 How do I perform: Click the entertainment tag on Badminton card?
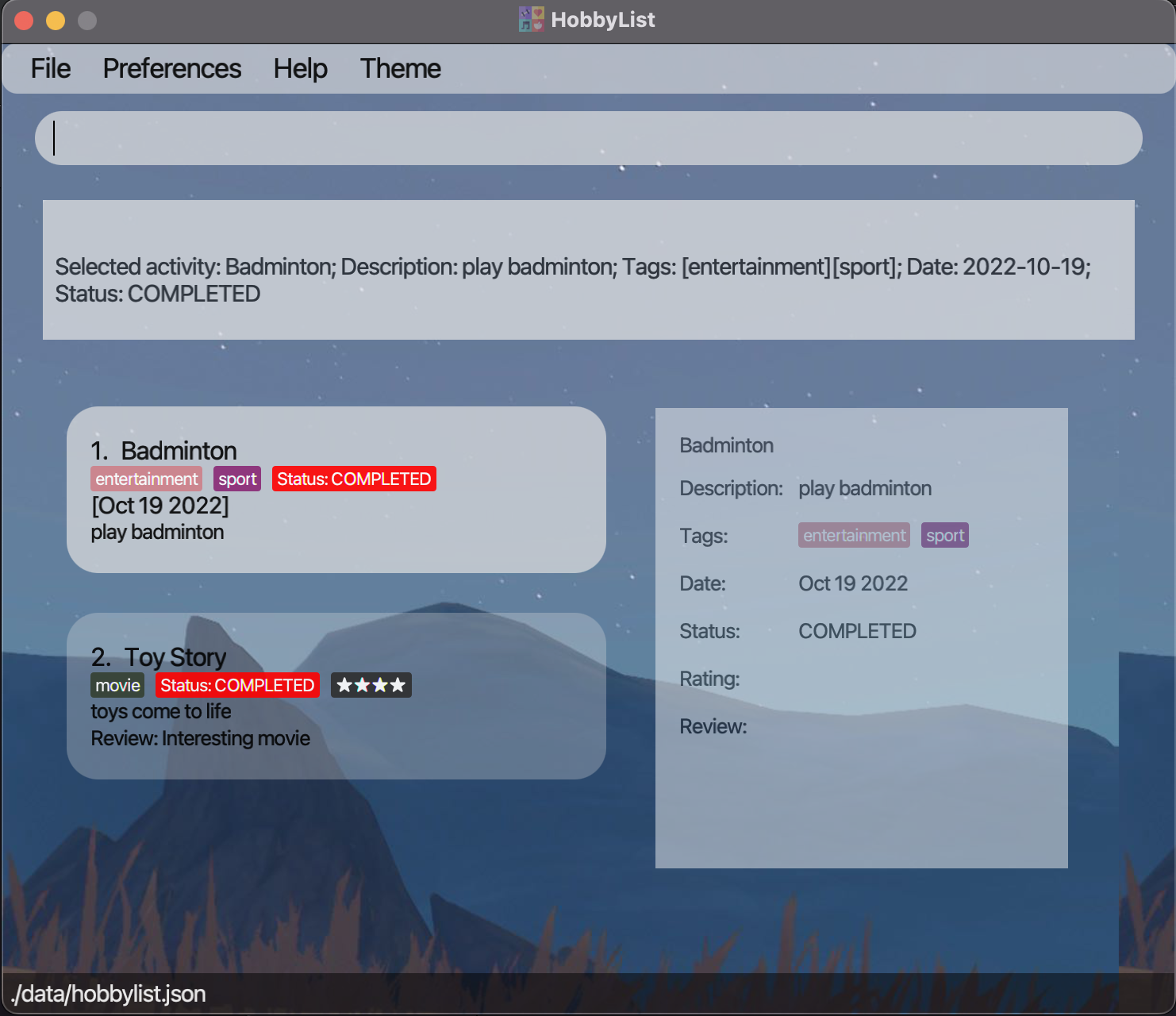(147, 479)
